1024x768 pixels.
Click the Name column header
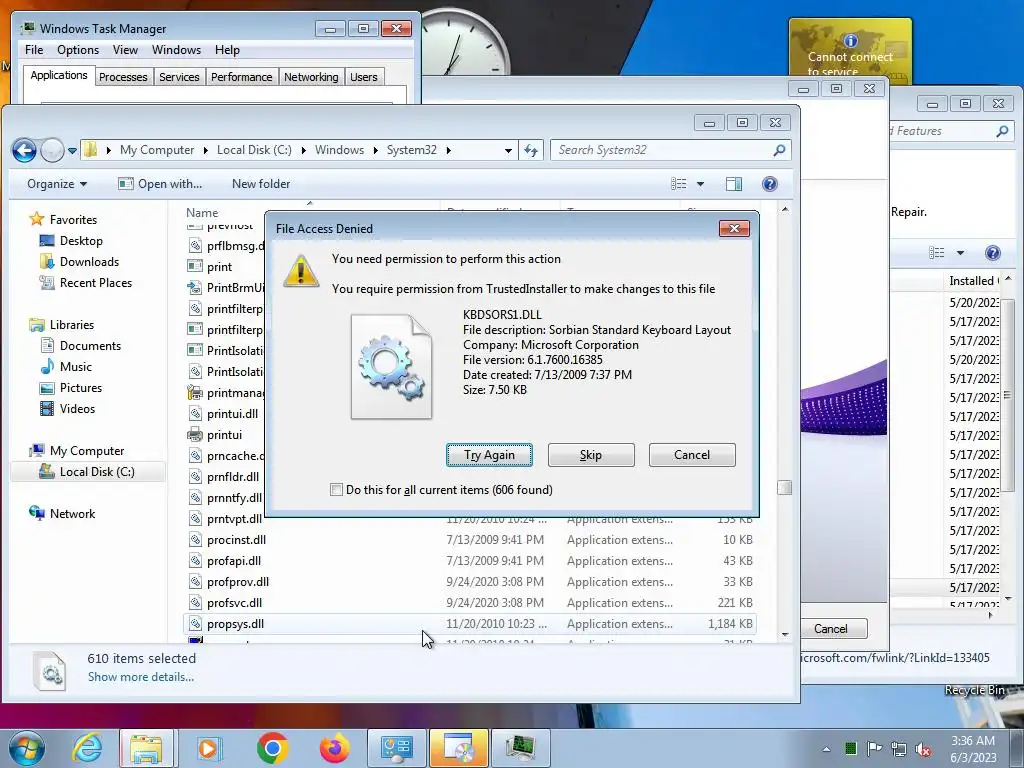pos(202,213)
